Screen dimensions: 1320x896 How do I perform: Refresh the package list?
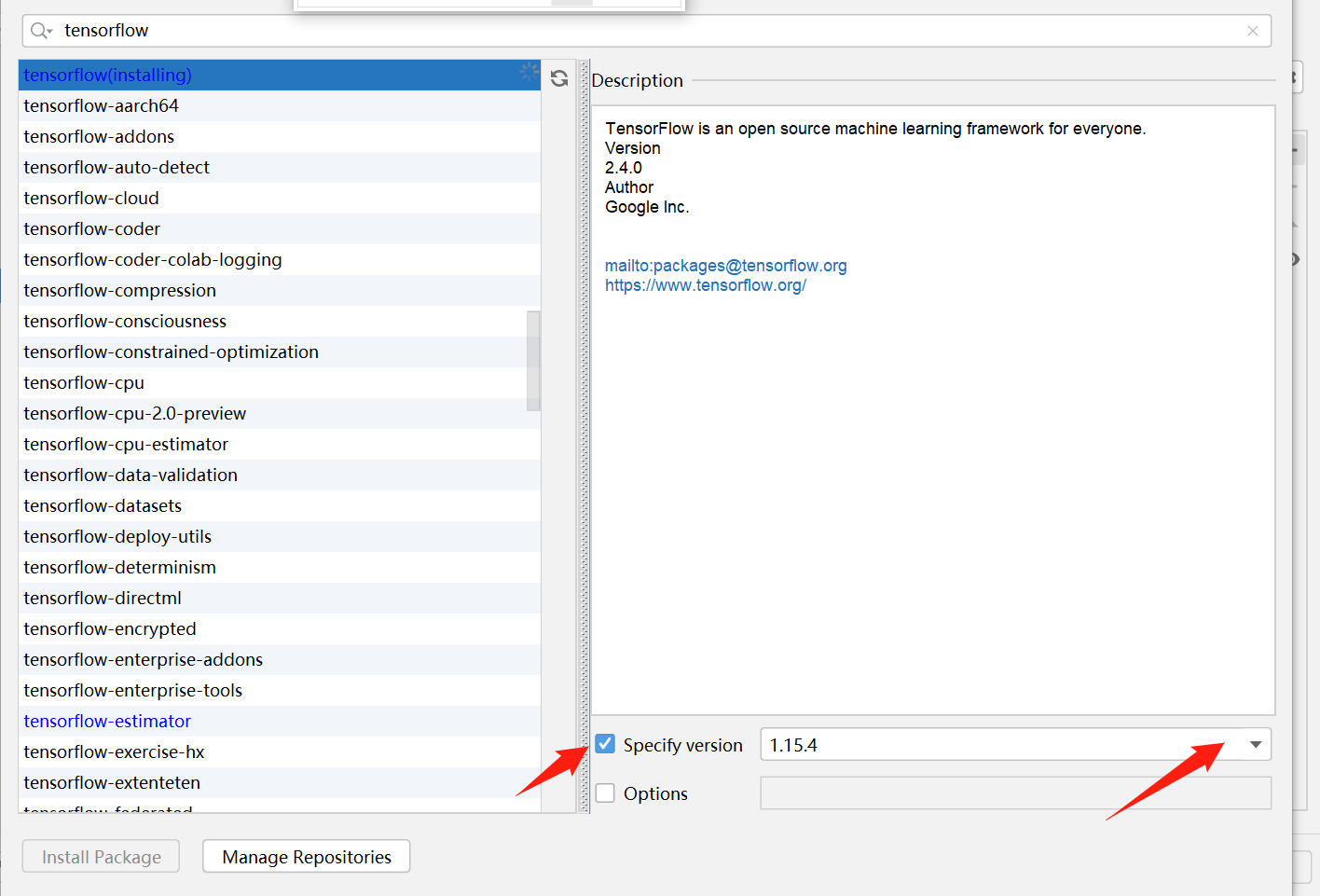tap(558, 78)
